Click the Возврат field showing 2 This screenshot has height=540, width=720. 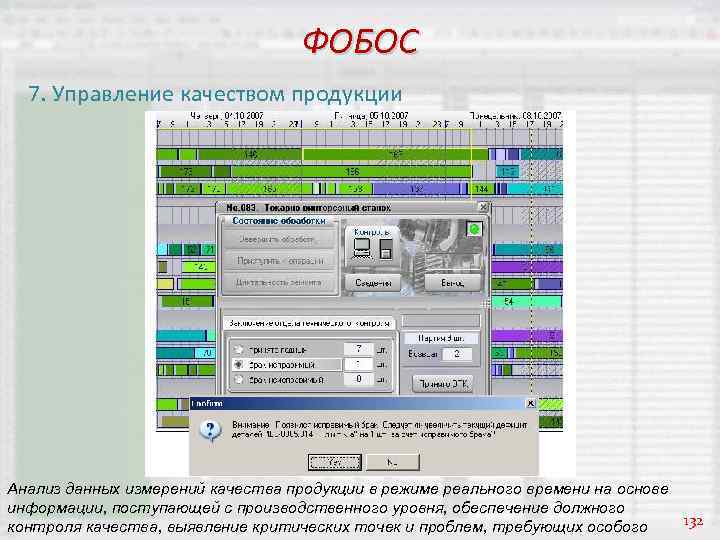tap(457, 354)
